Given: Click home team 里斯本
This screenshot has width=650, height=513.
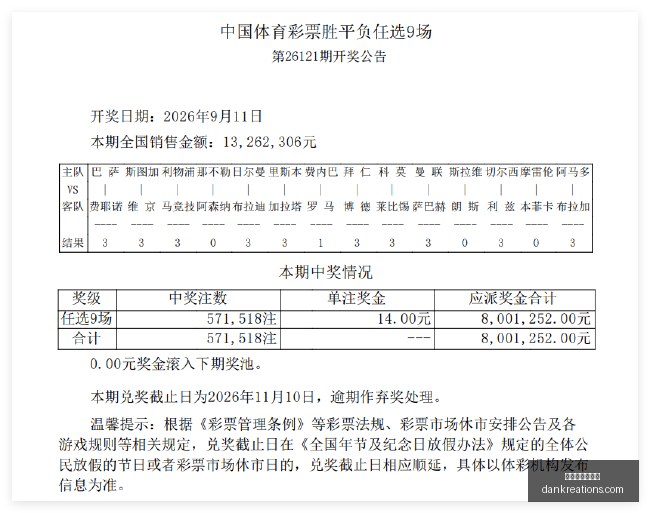Looking at the screenshot, I should 285,172.
